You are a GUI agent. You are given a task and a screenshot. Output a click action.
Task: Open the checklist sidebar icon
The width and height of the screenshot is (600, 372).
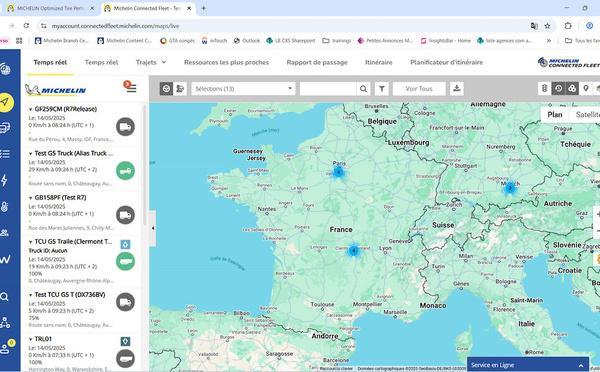5,154
